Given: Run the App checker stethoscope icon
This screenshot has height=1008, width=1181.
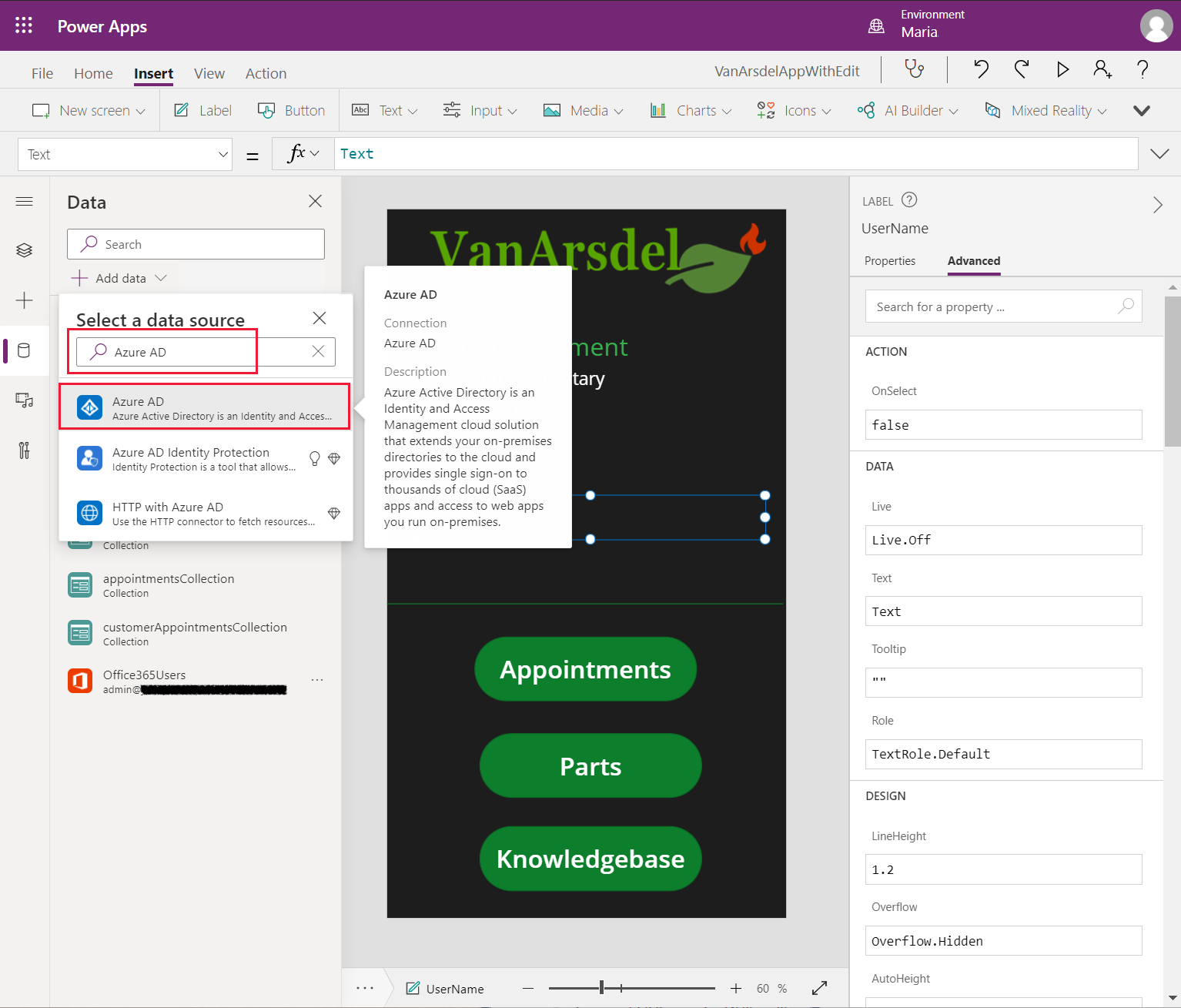Looking at the screenshot, I should (914, 69).
